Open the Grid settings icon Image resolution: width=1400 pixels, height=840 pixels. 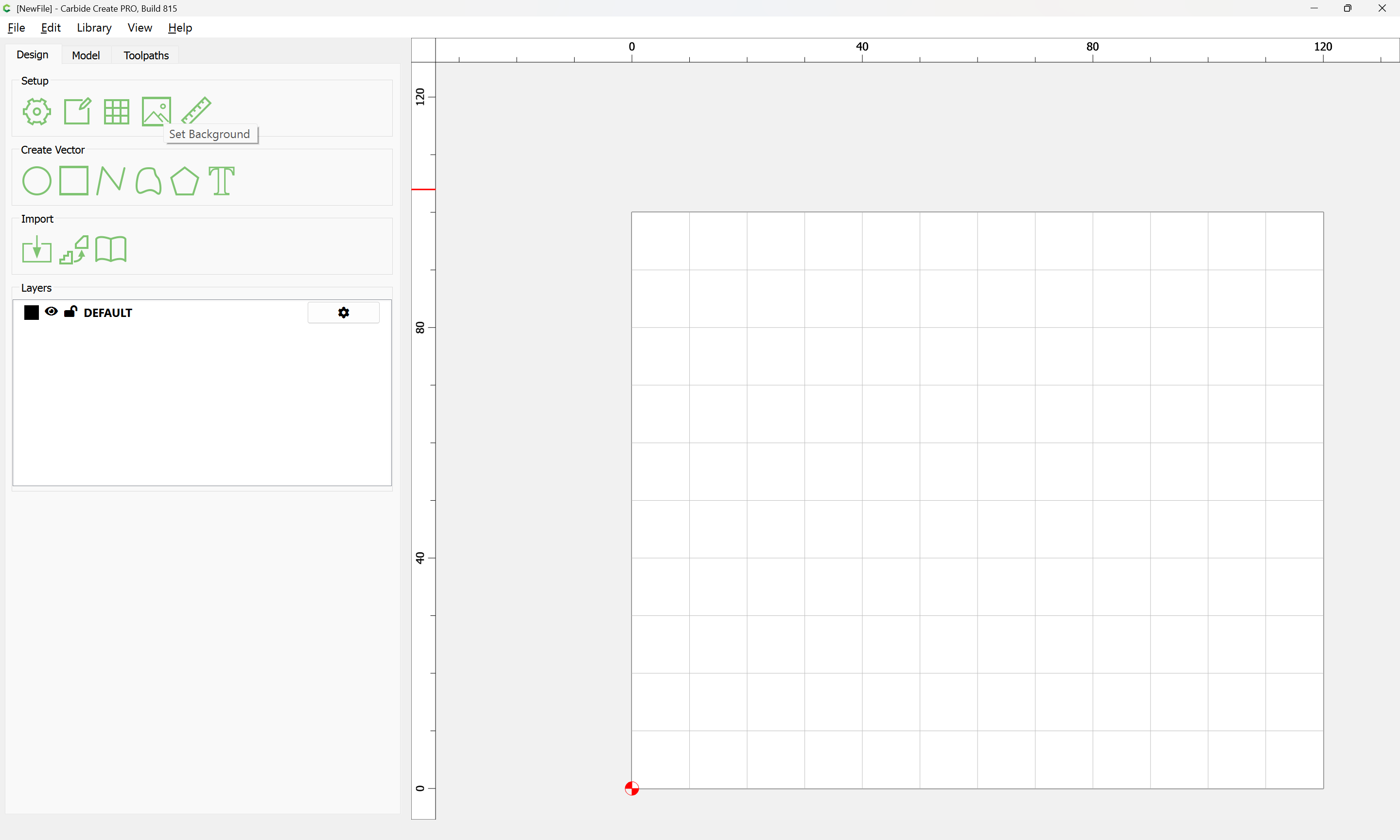pyautogui.click(x=117, y=111)
